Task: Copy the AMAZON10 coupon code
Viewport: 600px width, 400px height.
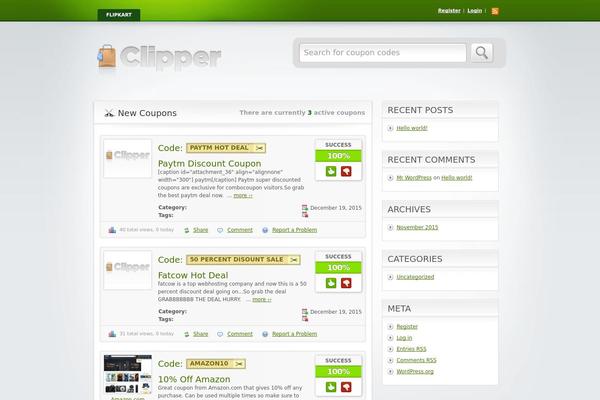Action: pos(216,364)
